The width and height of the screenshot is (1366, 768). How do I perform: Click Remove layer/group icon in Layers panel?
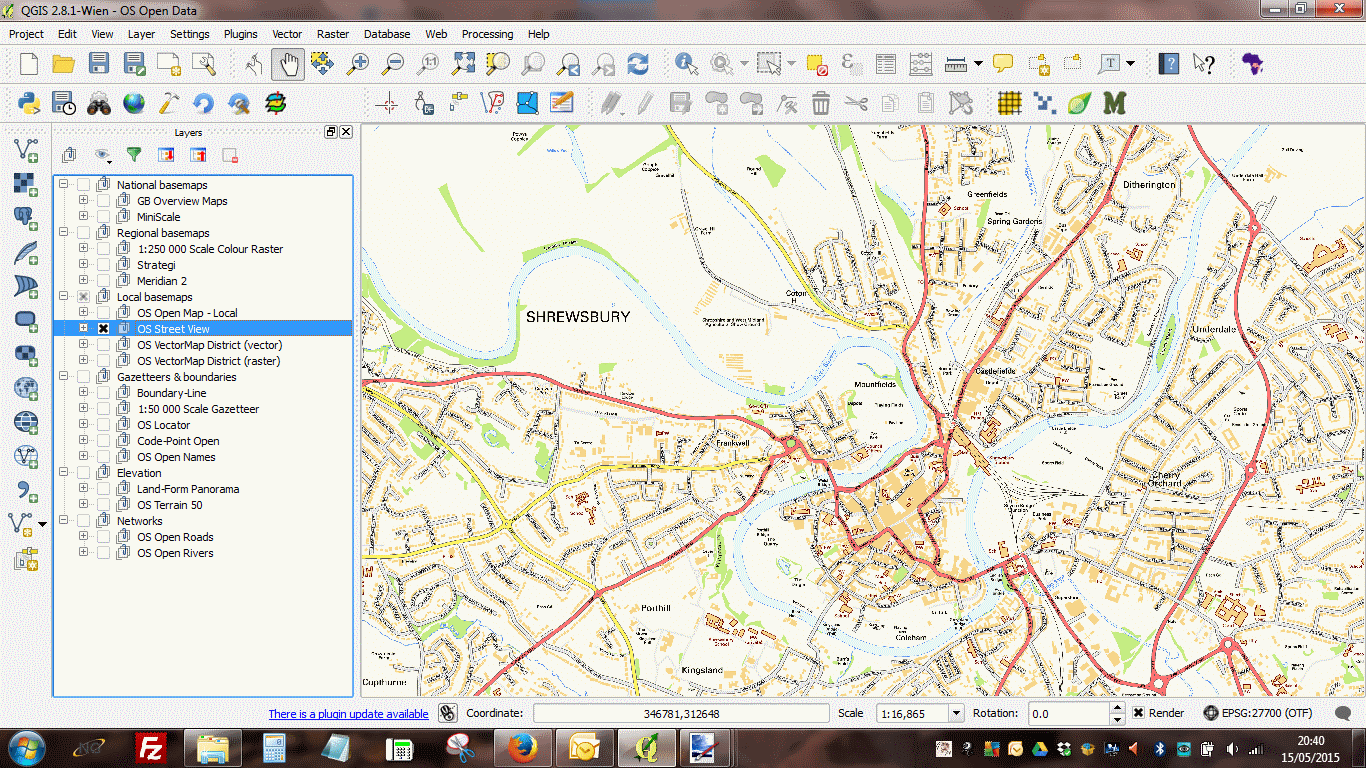[x=230, y=155]
